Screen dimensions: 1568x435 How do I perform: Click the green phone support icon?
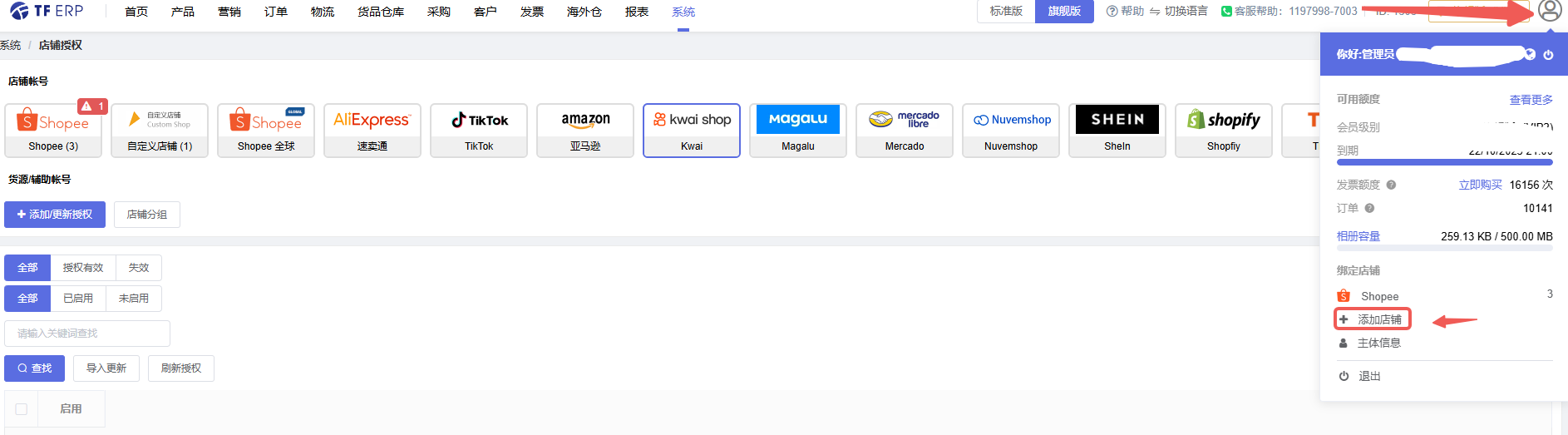1226,11
